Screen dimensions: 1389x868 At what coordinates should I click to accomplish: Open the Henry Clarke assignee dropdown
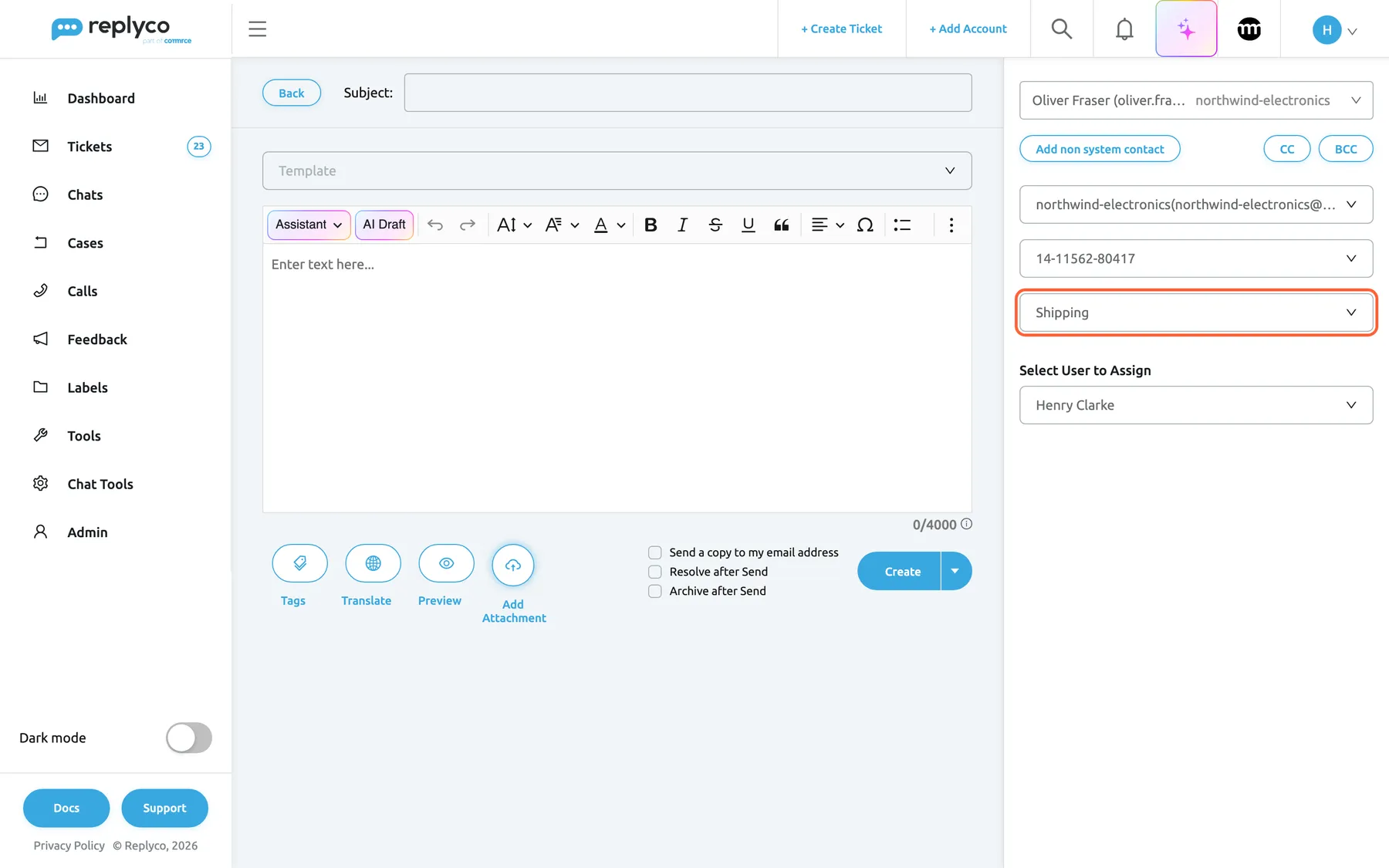[1196, 405]
